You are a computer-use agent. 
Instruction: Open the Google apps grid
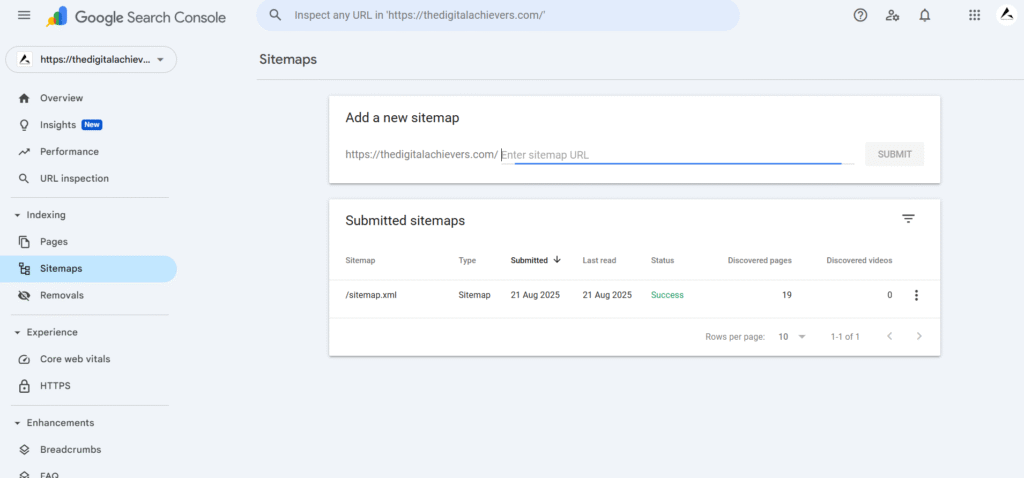click(974, 15)
